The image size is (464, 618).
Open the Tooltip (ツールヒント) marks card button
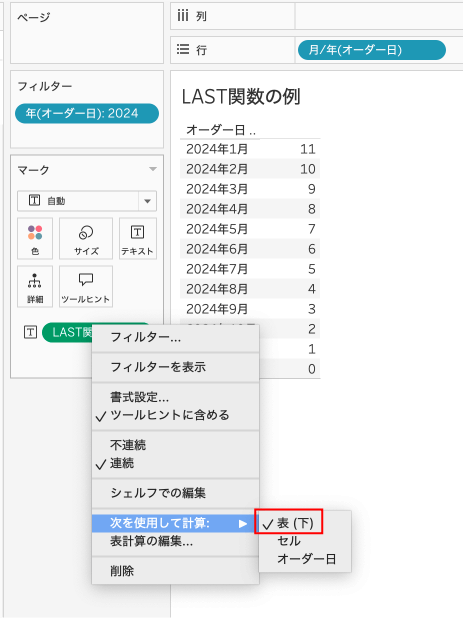click(86, 287)
